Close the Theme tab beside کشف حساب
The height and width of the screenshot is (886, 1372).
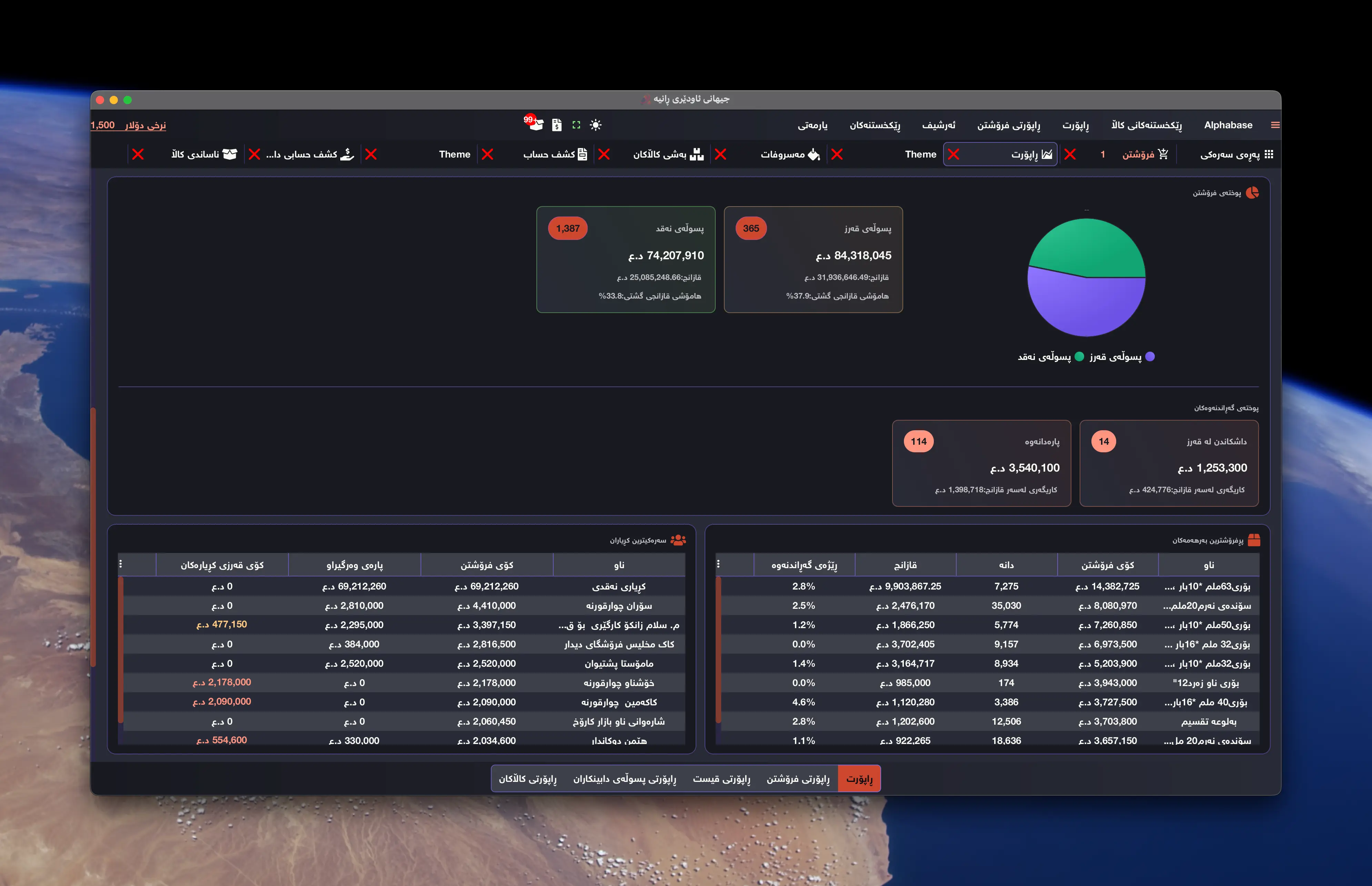click(x=371, y=154)
